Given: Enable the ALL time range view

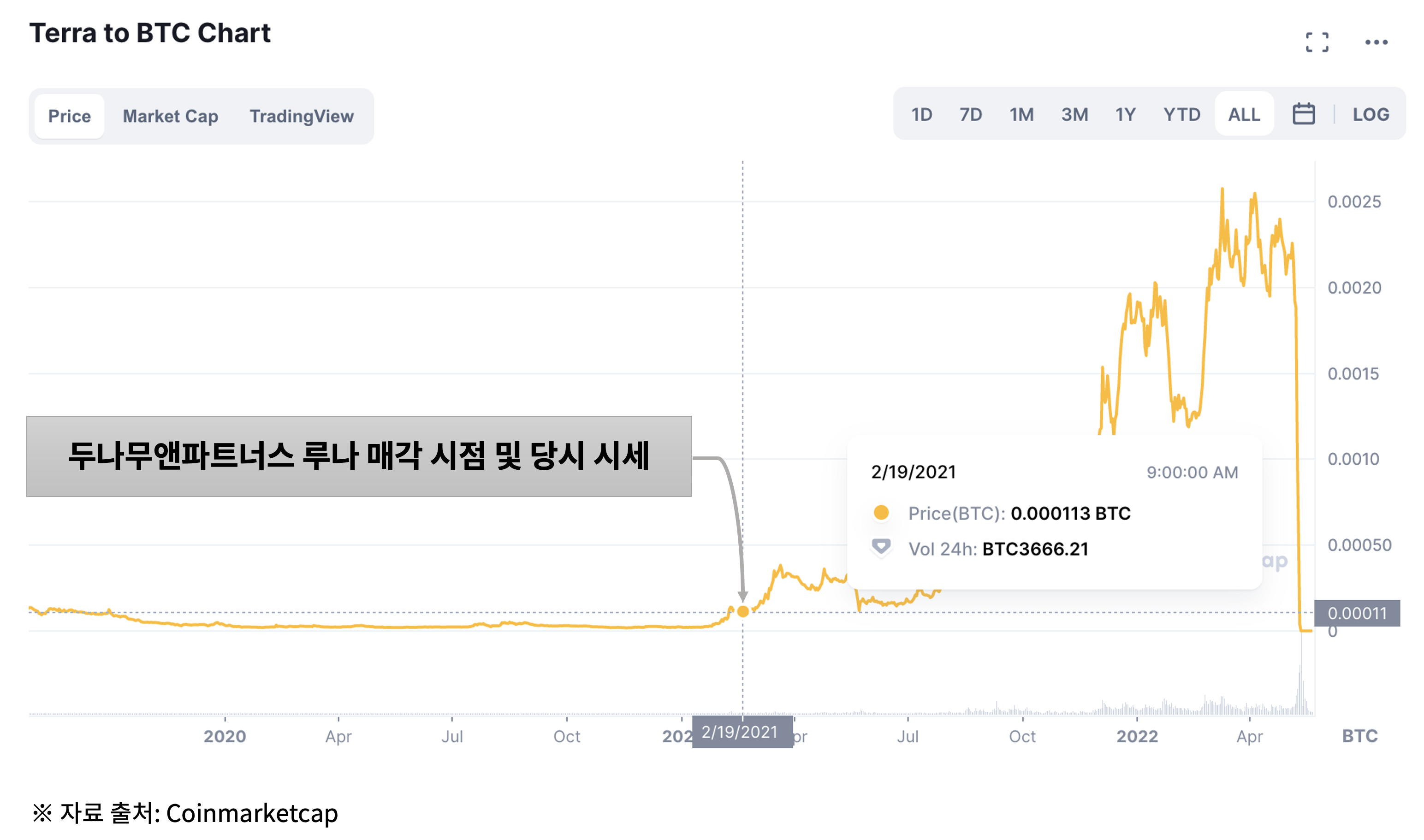Looking at the screenshot, I should (x=1244, y=114).
